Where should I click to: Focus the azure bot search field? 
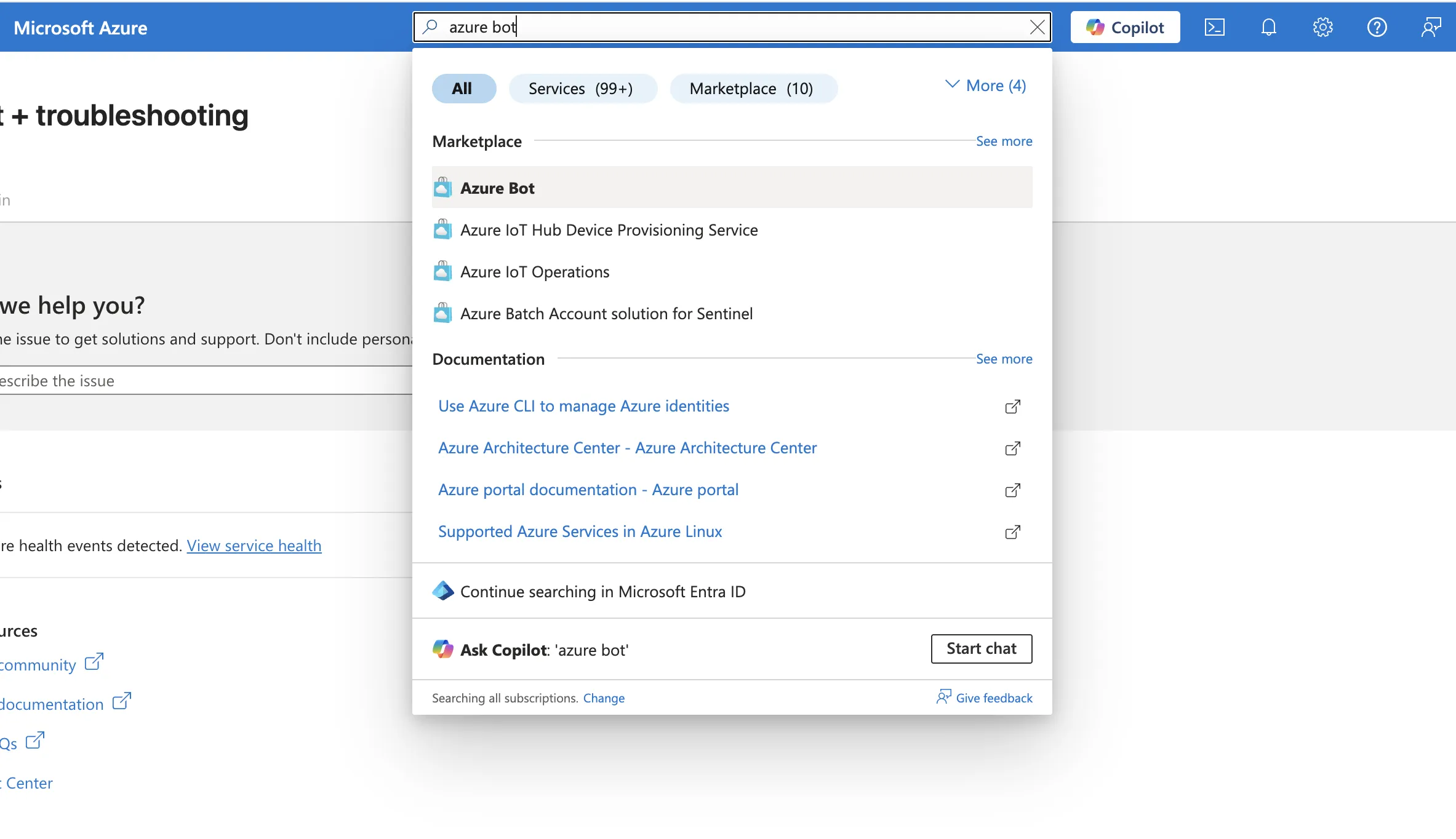click(732, 27)
